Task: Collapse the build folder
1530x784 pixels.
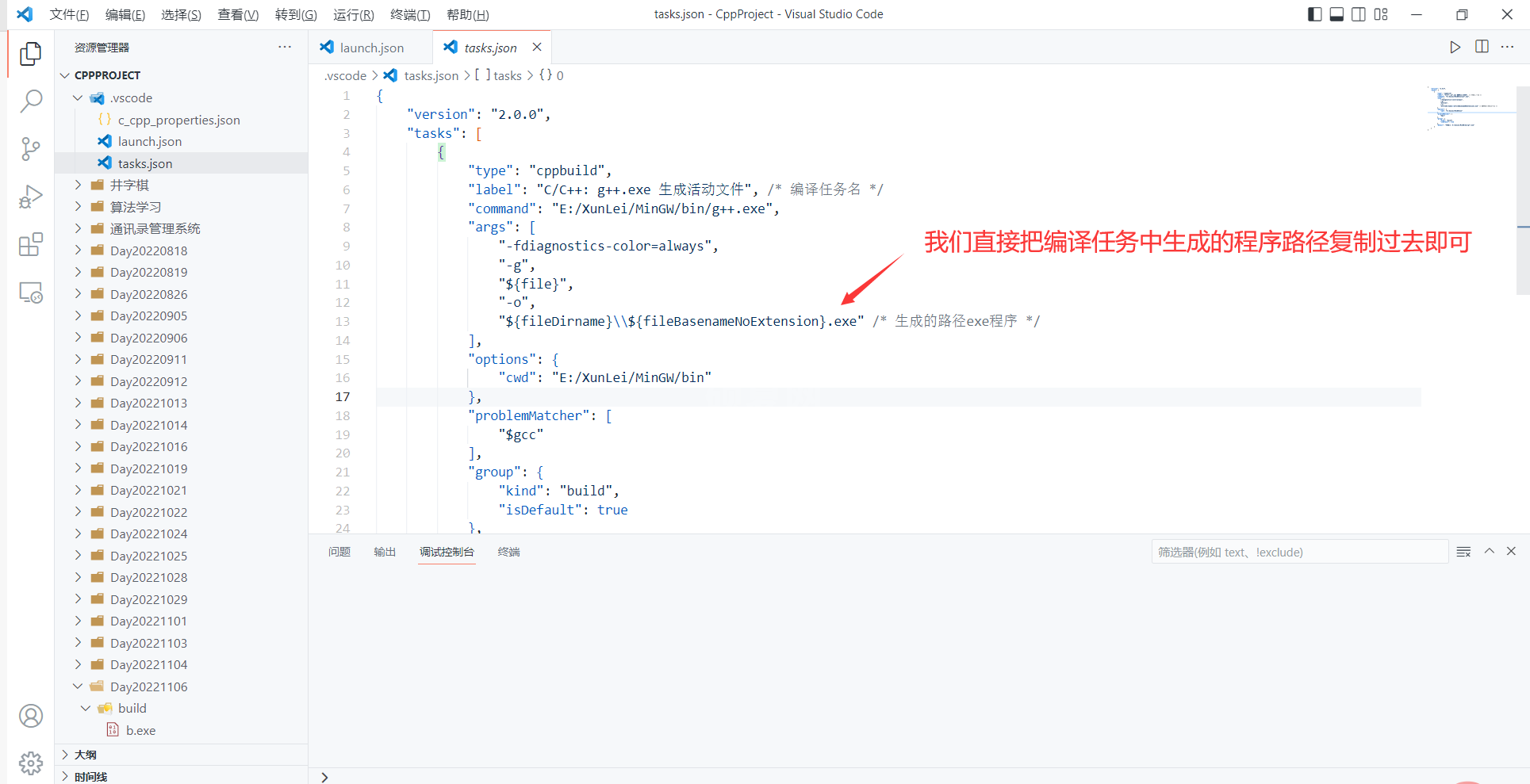Action: tap(86, 708)
